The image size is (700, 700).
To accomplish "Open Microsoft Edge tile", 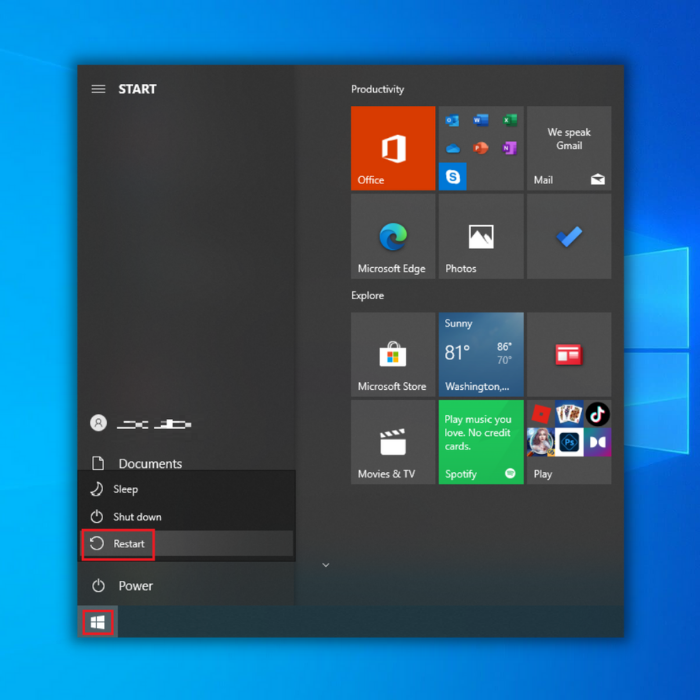I will click(x=393, y=237).
